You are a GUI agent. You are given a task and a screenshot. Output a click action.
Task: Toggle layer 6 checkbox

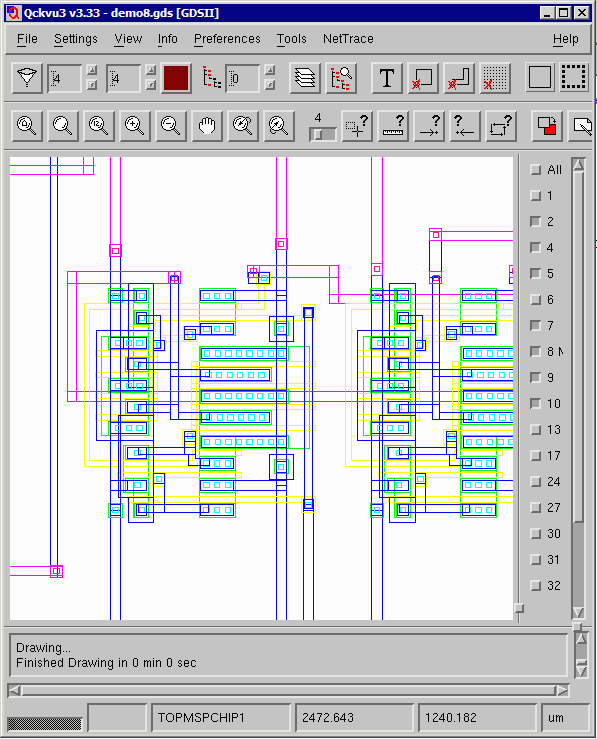tap(536, 300)
